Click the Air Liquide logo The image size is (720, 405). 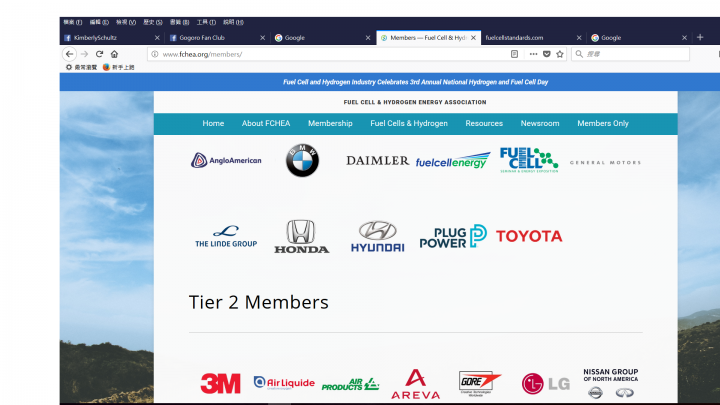point(284,383)
